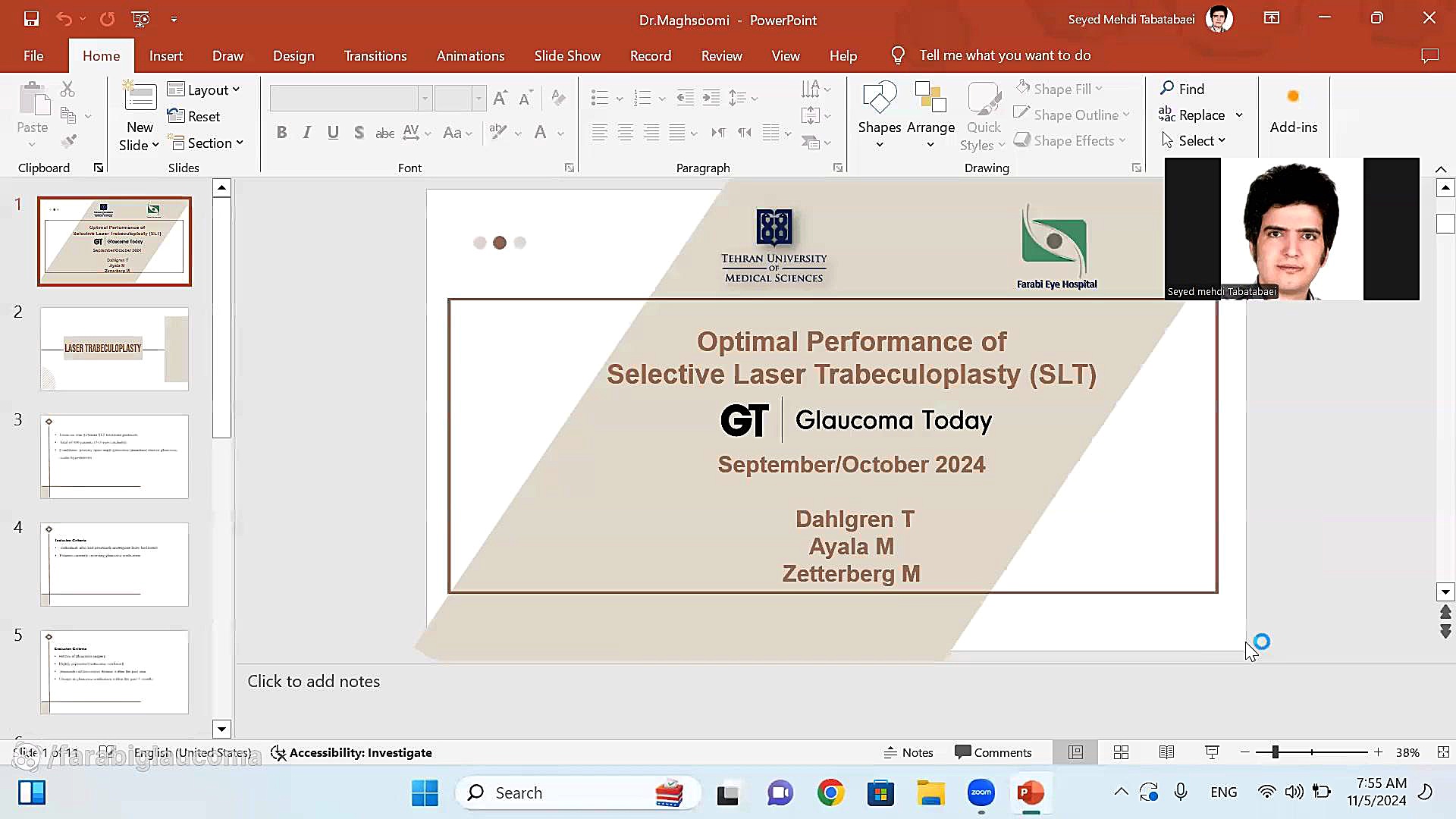Start slideshow from status bar icon
The height and width of the screenshot is (819, 1456).
1212,752
